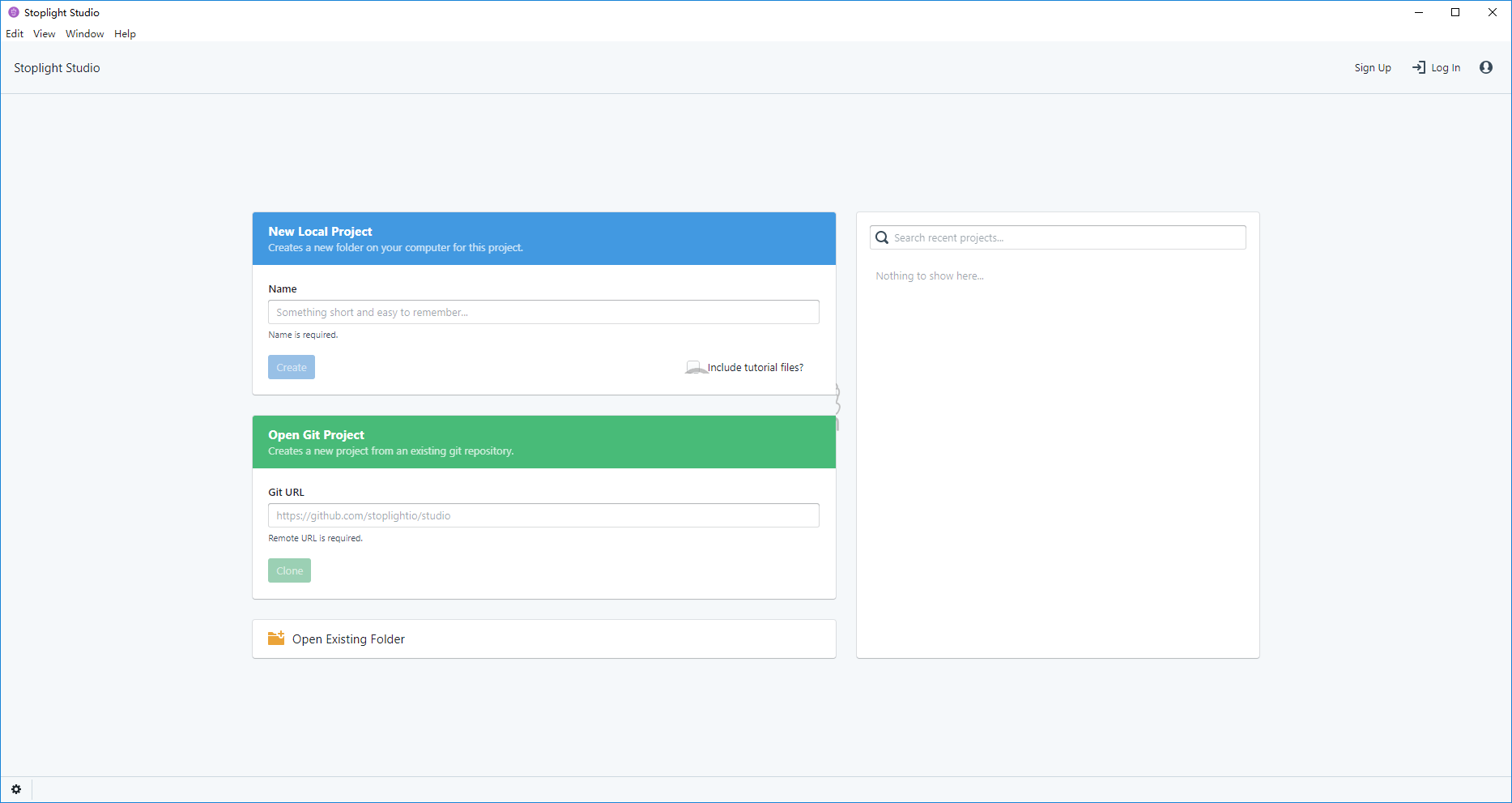Image resolution: width=1512 pixels, height=803 pixels.
Task: Click the Clone button
Action: point(290,570)
